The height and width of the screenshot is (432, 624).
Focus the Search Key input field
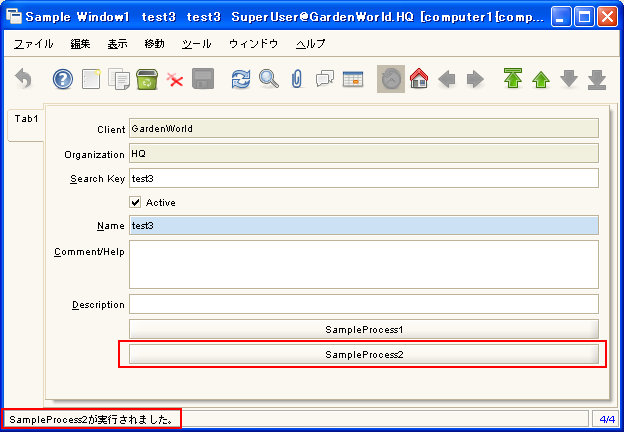coord(364,178)
